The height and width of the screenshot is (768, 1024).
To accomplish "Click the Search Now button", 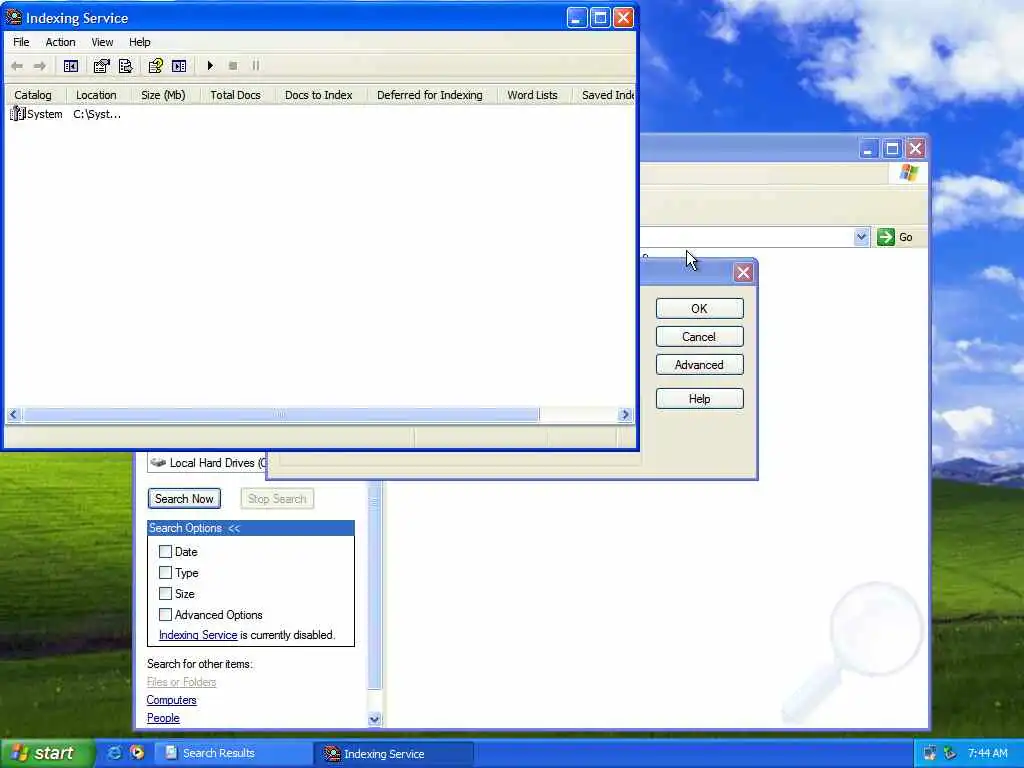I will point(184,499).
